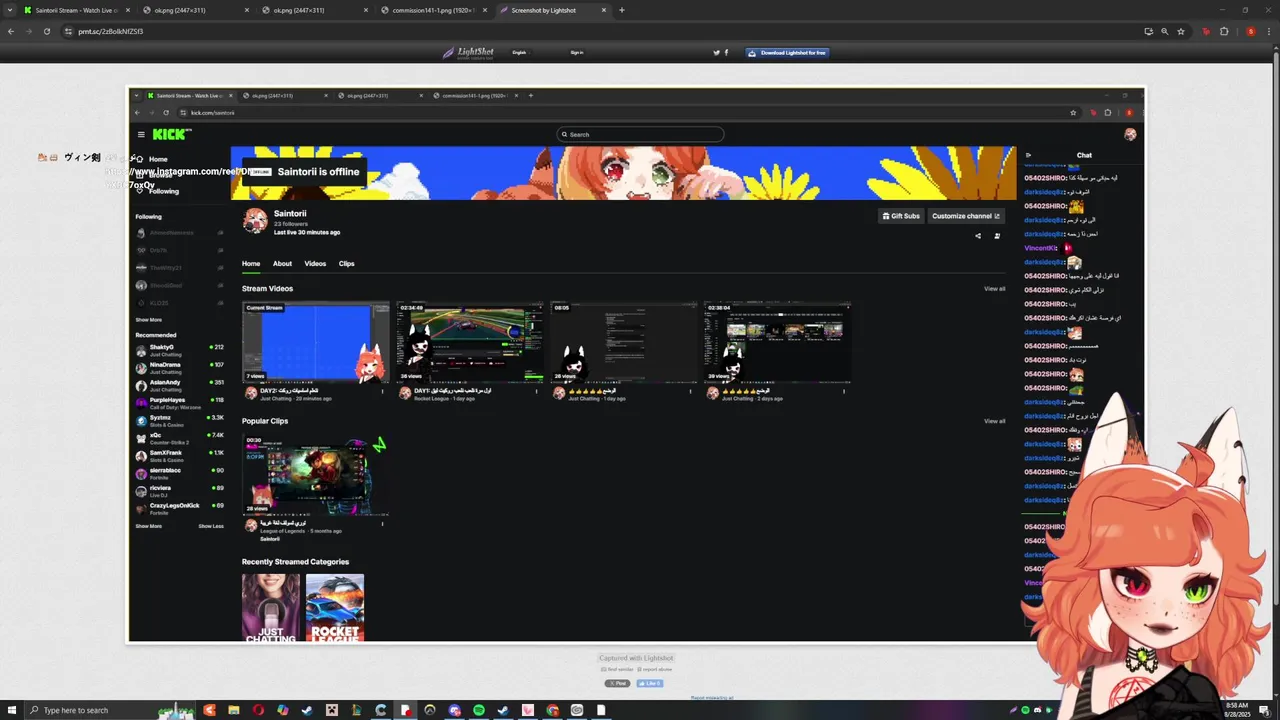1280x720 pixels.
Task: Go back in browser history
Action: click(x=11, y=31)
